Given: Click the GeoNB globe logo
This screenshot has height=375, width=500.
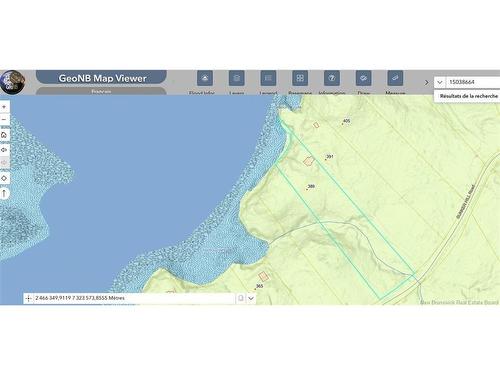Looking at the screenshot, I should [12, 82].
